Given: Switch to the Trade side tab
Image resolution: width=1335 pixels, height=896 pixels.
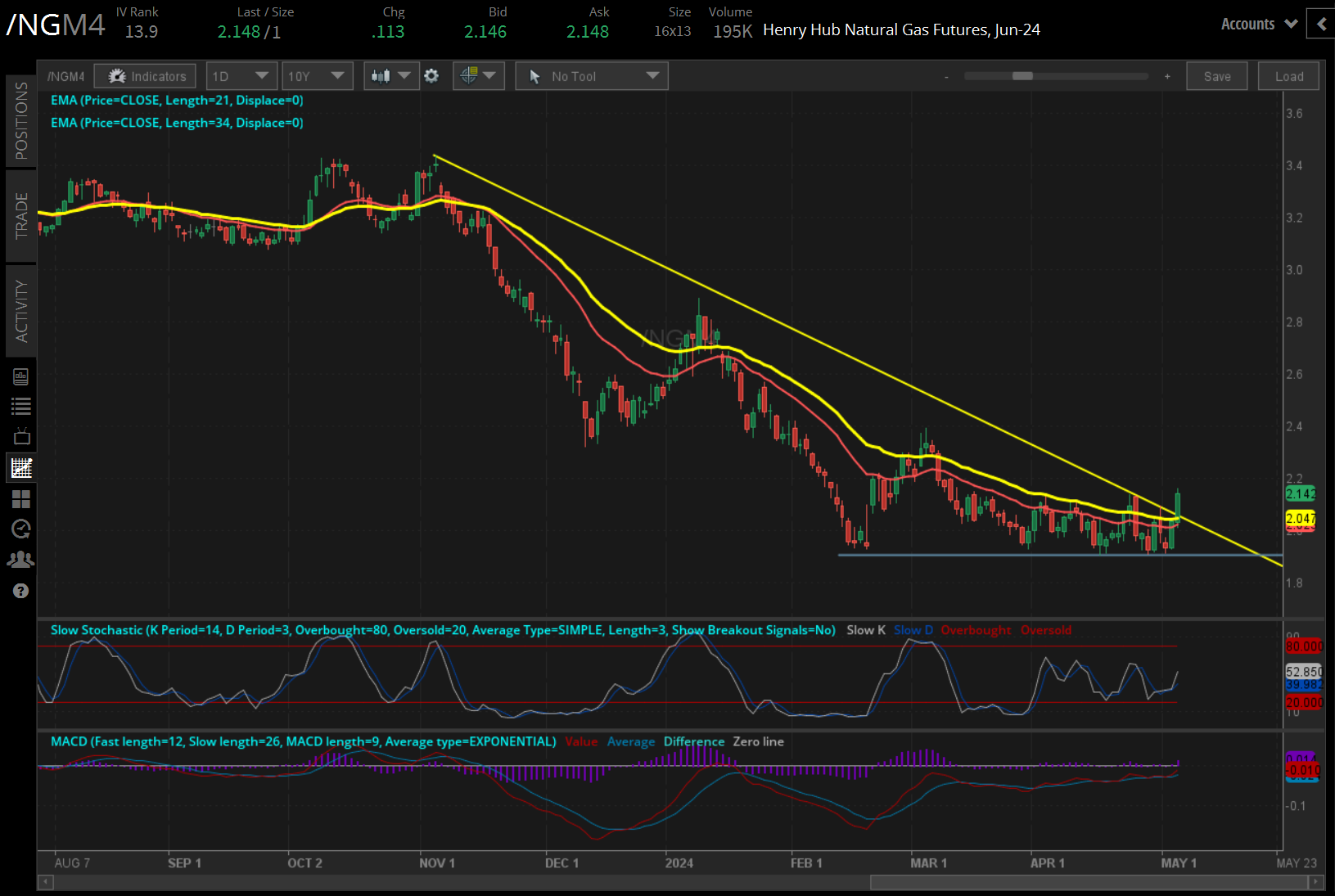Looking at the screenshot, I should (21, 215).
